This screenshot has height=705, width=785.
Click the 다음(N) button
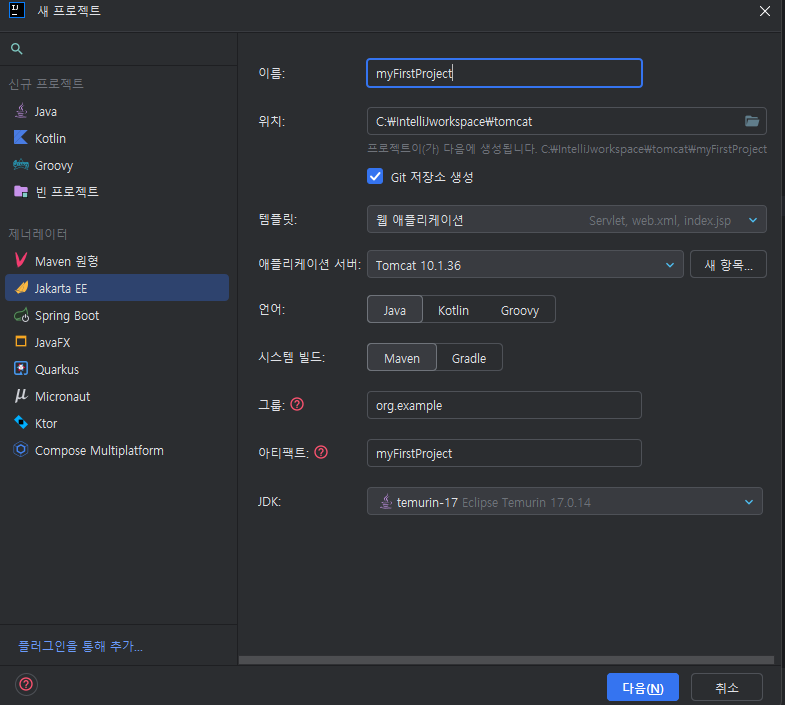click(643, 687)
